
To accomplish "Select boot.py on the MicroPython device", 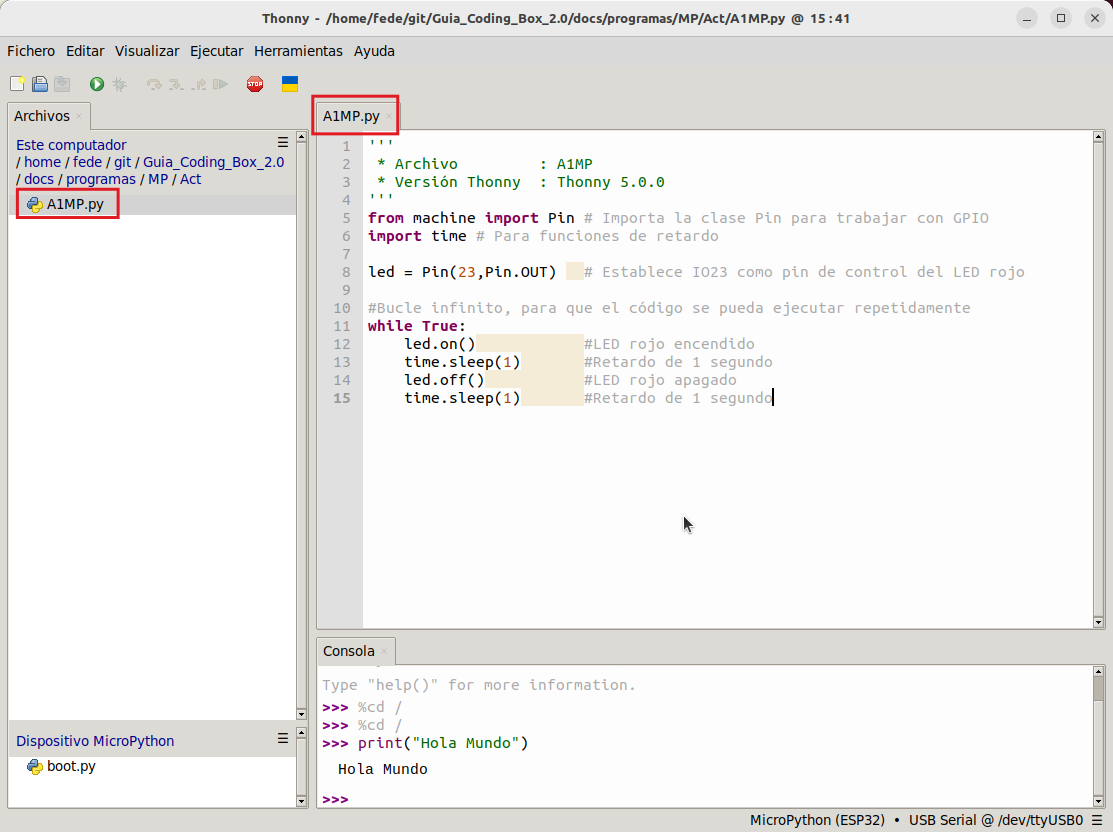I will (71, 767).
